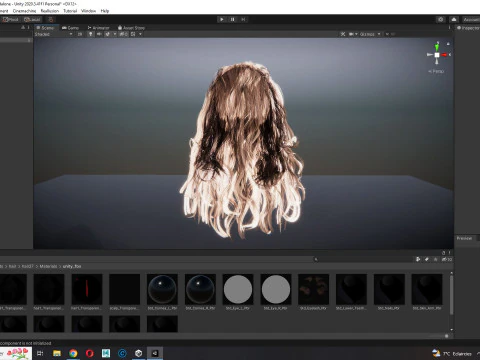
Task: Open File Explorer from taskbar
Action: tap(57, 353)
